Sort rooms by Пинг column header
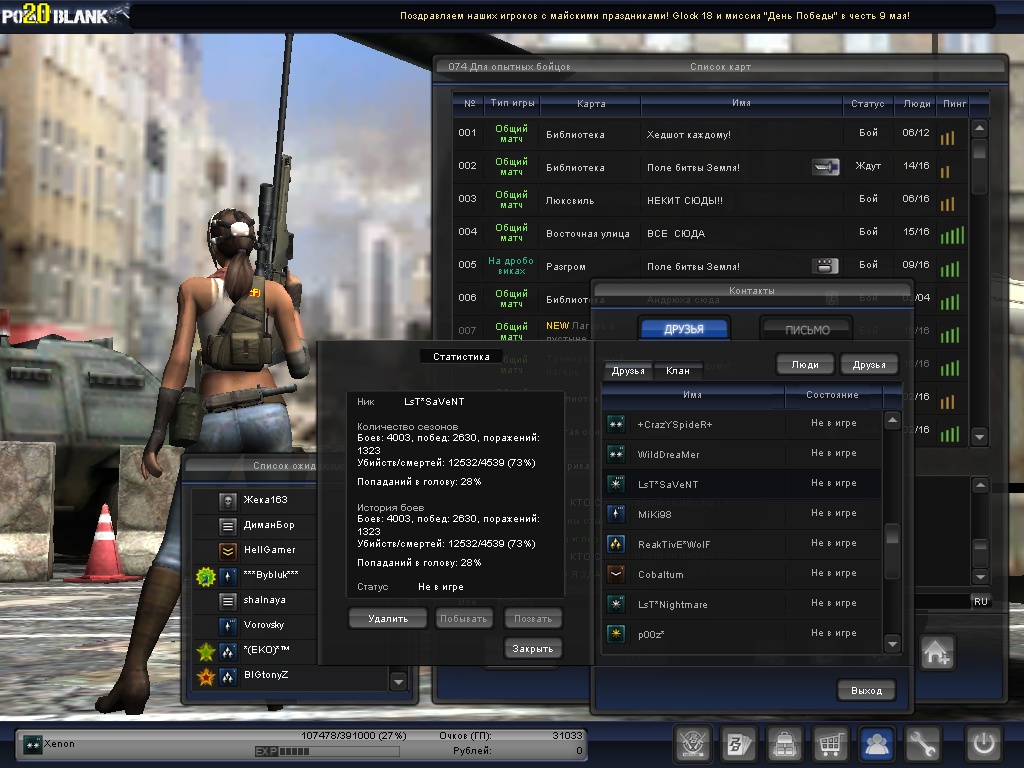 (x=952, y=103)
